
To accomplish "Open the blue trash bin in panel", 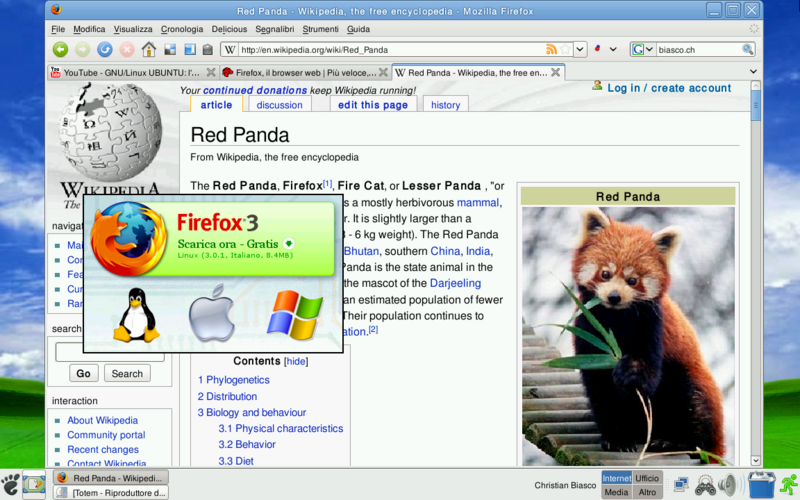I will click(x=761, y=484).
